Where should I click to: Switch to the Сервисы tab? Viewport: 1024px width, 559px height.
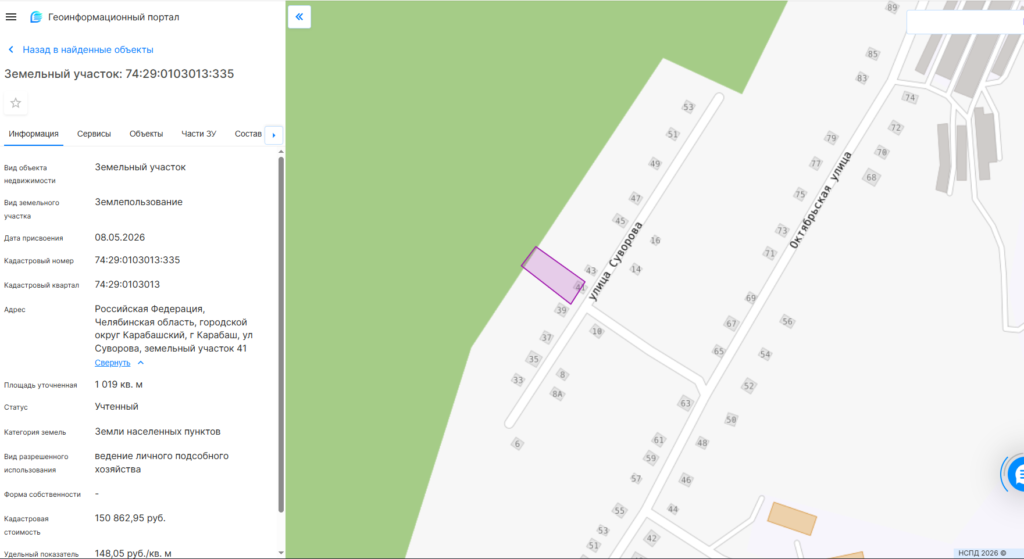tap(94, 134)
